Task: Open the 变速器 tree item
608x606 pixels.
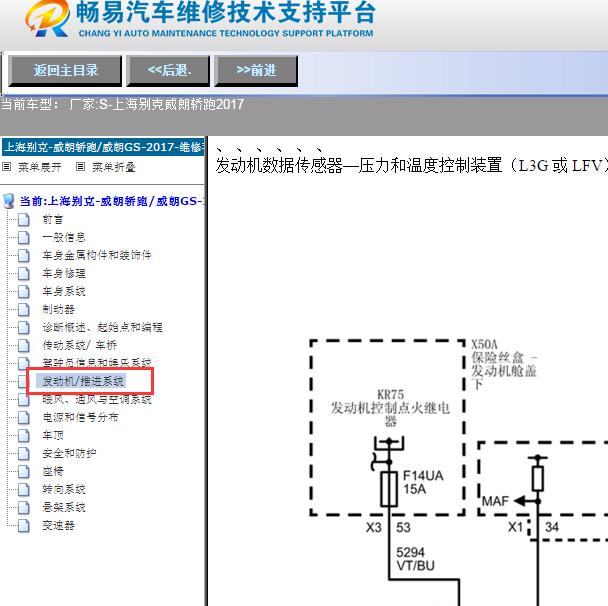Action: 59,525
